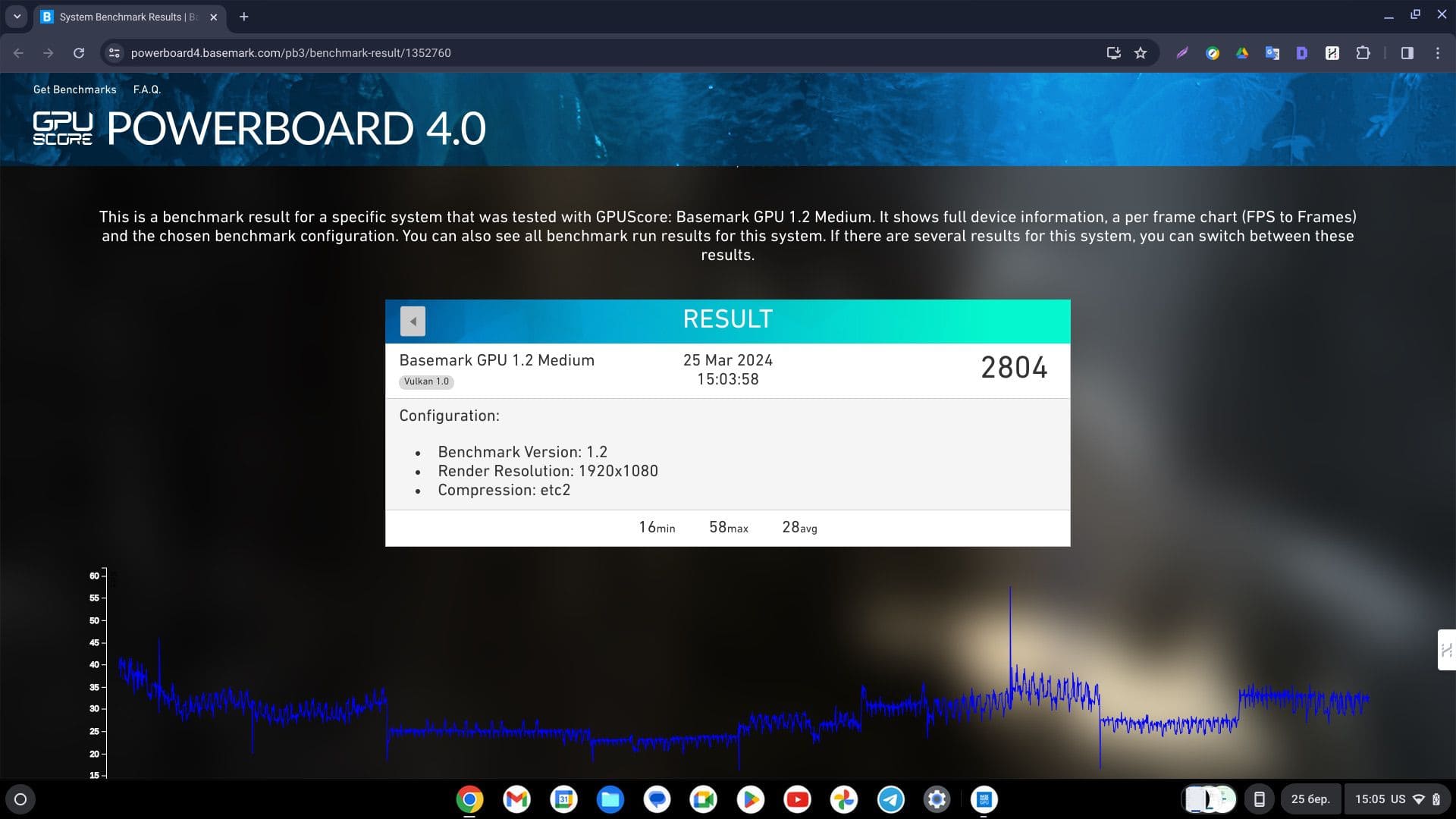Open the calendar date 25 бер.
This screenshot has height=819, width=1456.
1310,799
